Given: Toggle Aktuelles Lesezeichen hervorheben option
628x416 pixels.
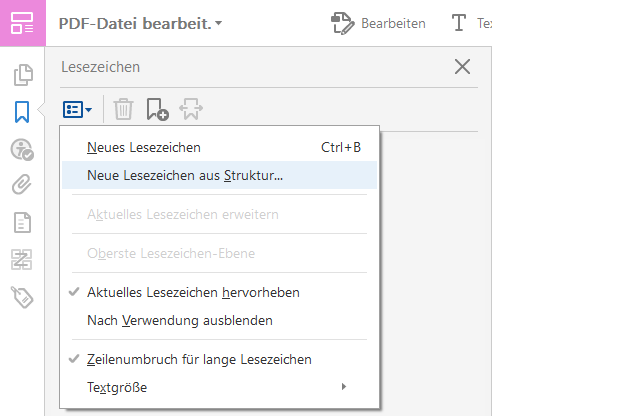Looking at the screenshot, I should [193, 293].
